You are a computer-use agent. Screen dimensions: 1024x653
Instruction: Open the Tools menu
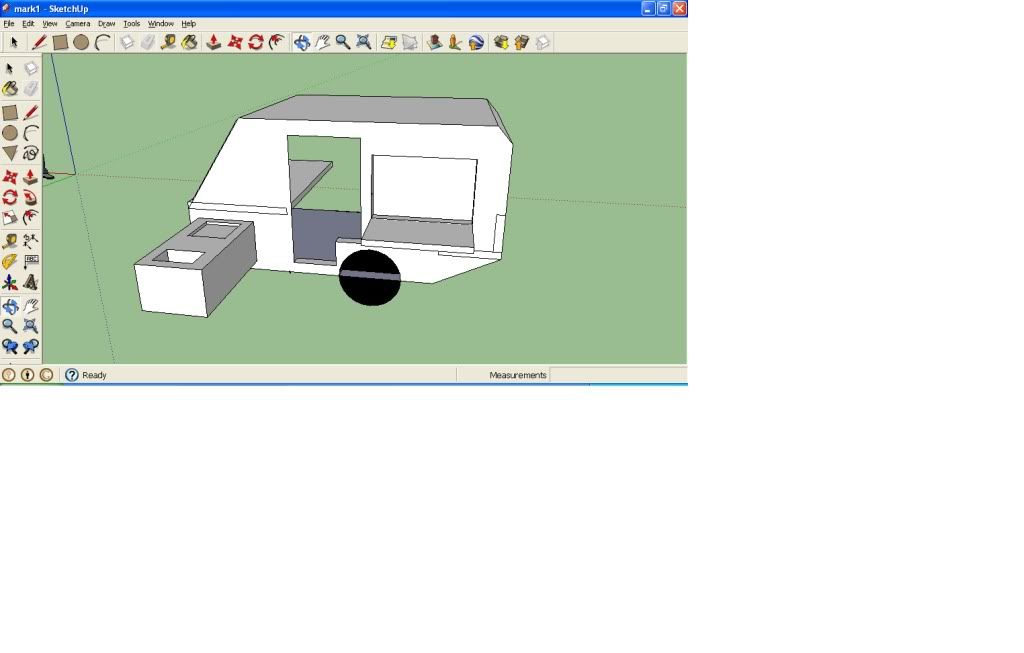[x=131, y=24]
